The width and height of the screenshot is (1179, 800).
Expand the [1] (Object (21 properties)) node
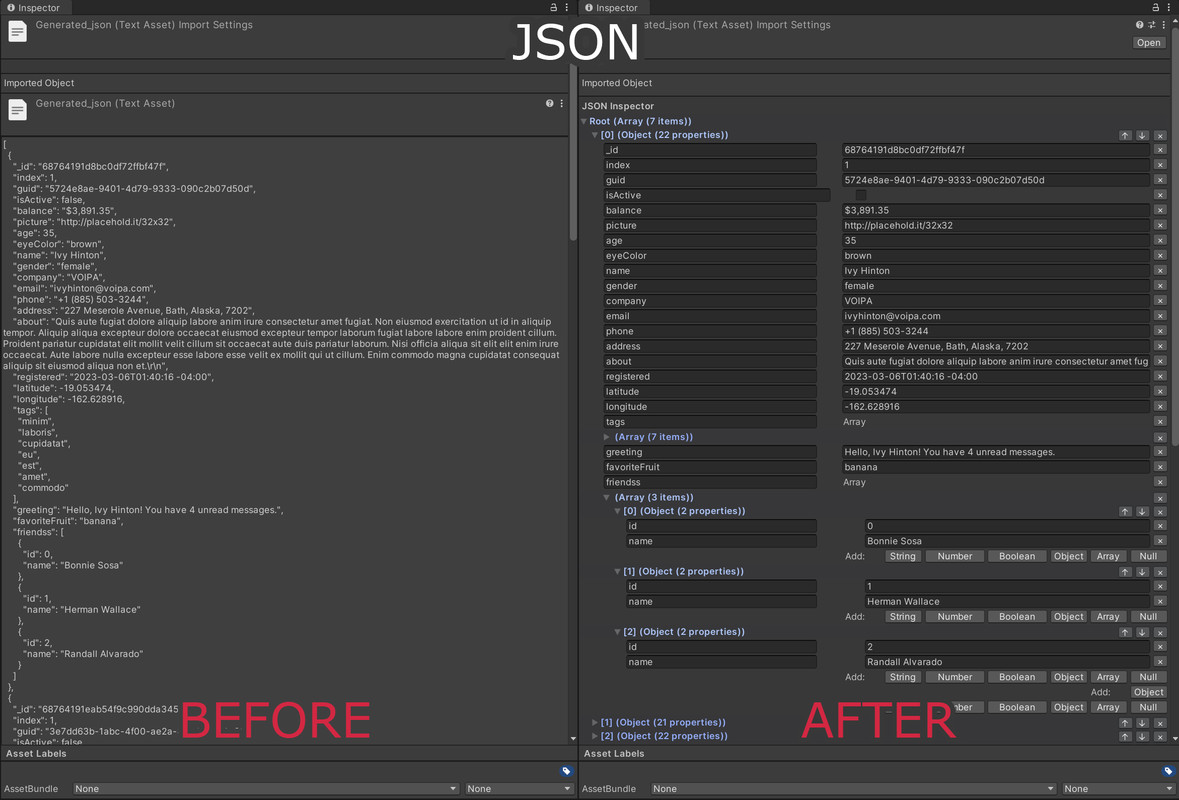click(595, 721)
